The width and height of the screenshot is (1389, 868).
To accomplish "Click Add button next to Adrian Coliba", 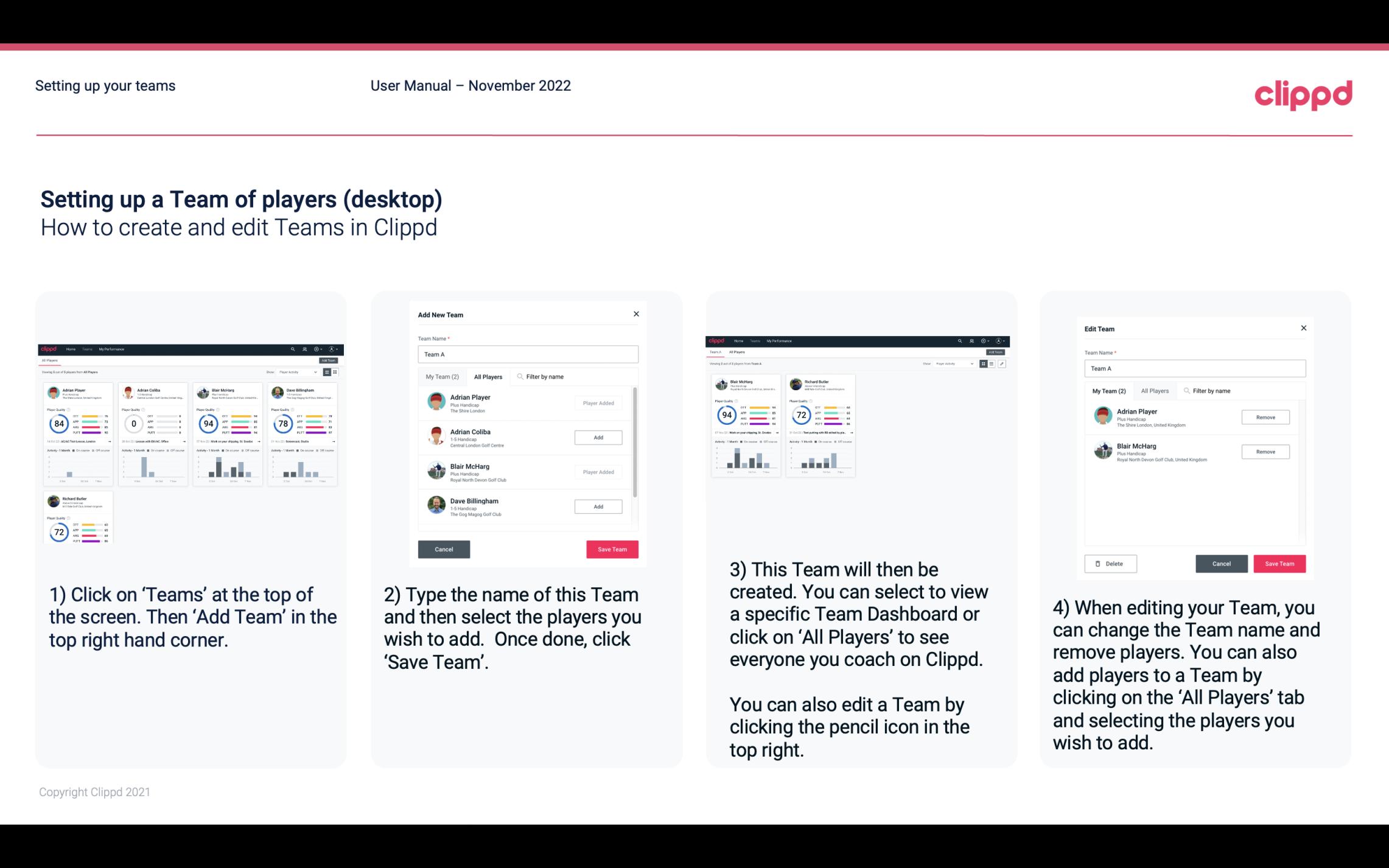I will click(x=597, y=436).
